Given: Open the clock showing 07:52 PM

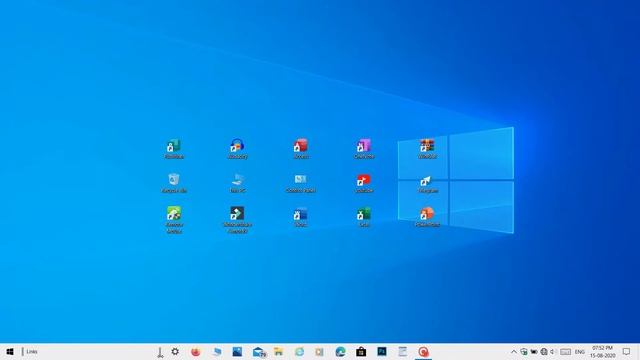Looking at the screenshot, I should tap(602, 351).
